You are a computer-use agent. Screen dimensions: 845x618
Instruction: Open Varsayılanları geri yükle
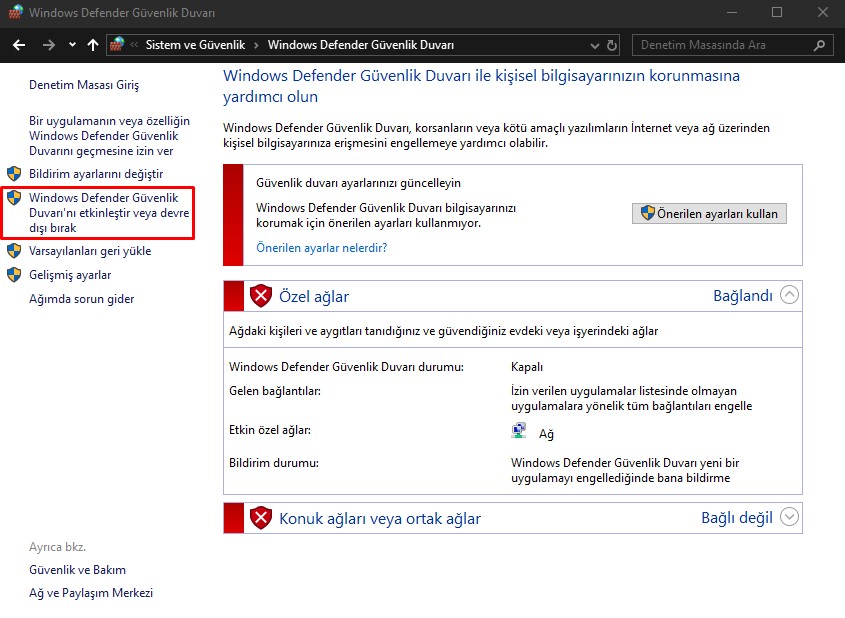pyautogui.click(x=90, y=251)
